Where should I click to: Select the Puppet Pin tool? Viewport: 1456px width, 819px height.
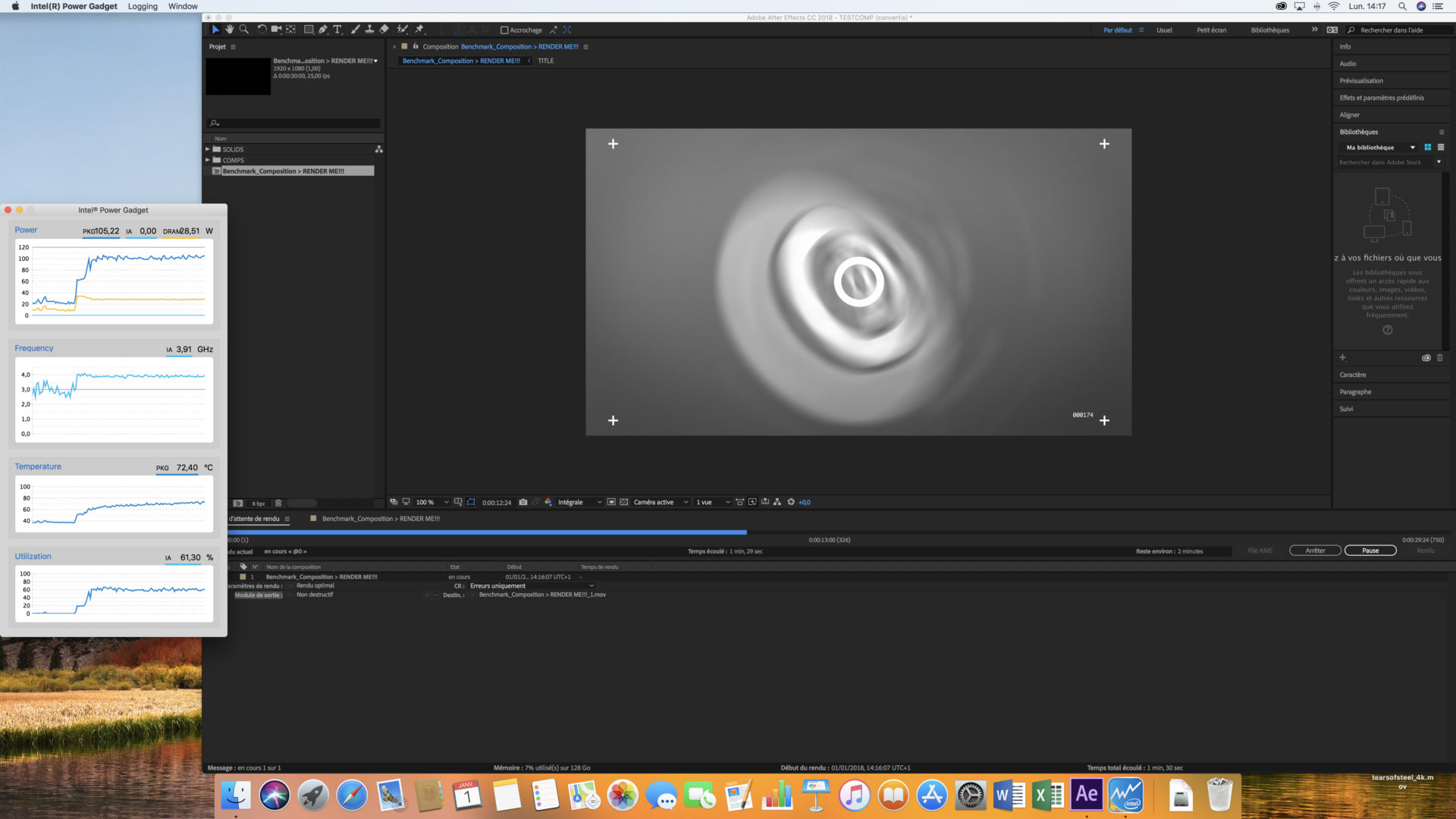(419, 30)
